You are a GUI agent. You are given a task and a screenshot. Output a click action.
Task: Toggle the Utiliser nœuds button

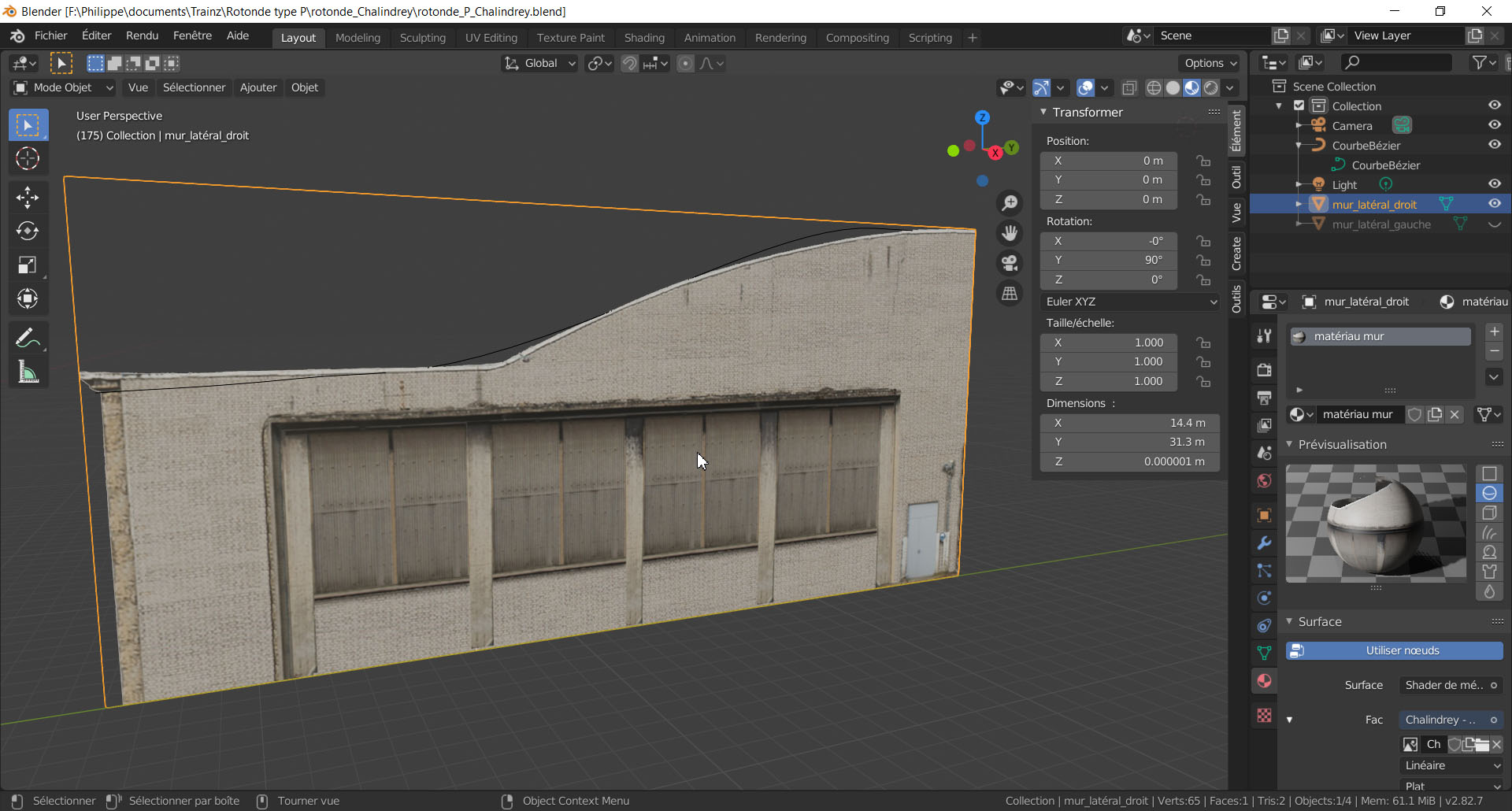1394,650
